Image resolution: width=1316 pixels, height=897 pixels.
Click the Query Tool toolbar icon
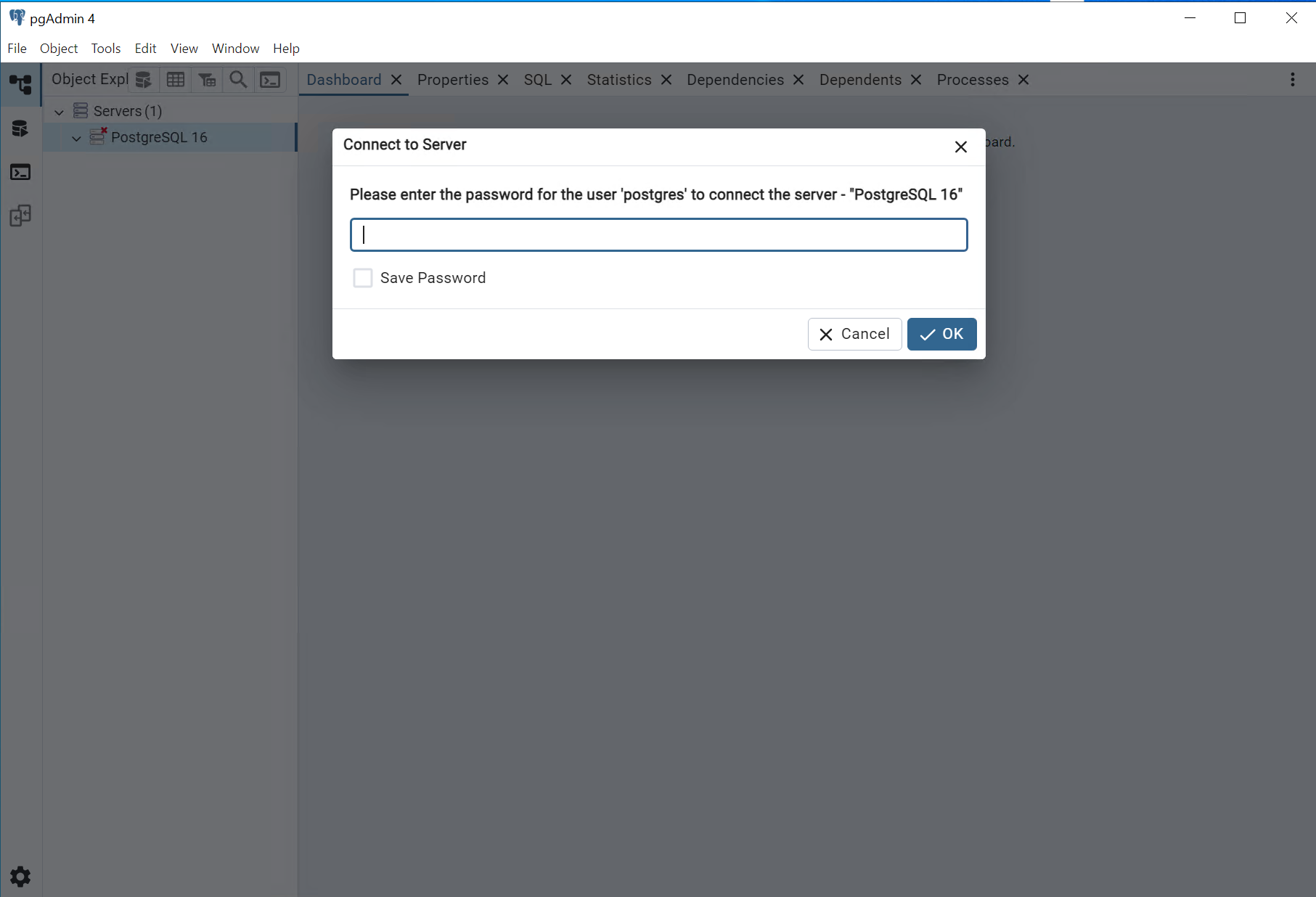point(144,80)
